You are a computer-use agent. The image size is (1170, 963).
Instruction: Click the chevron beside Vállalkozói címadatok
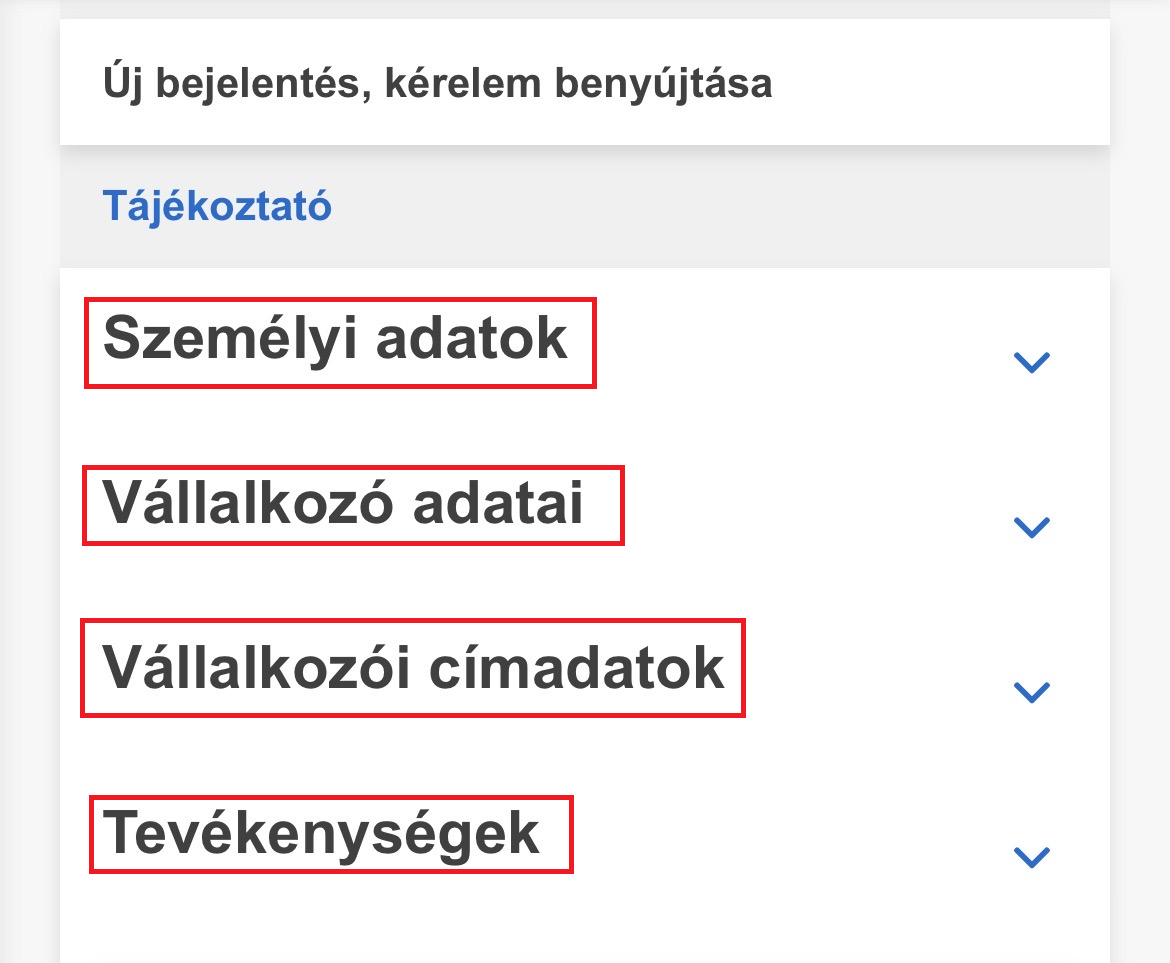coord(1031,692)
